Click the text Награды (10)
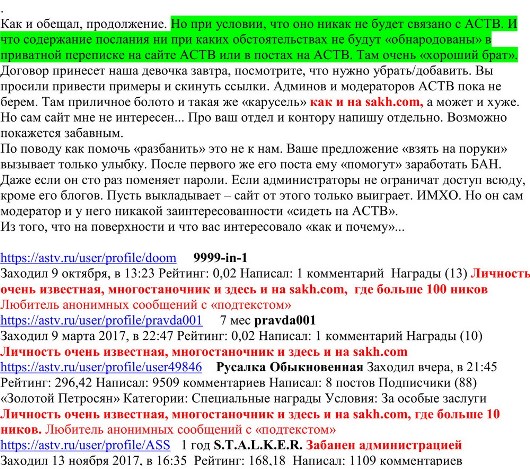The image size is (530, 469). pyautogui.click(x=444, y=336)
